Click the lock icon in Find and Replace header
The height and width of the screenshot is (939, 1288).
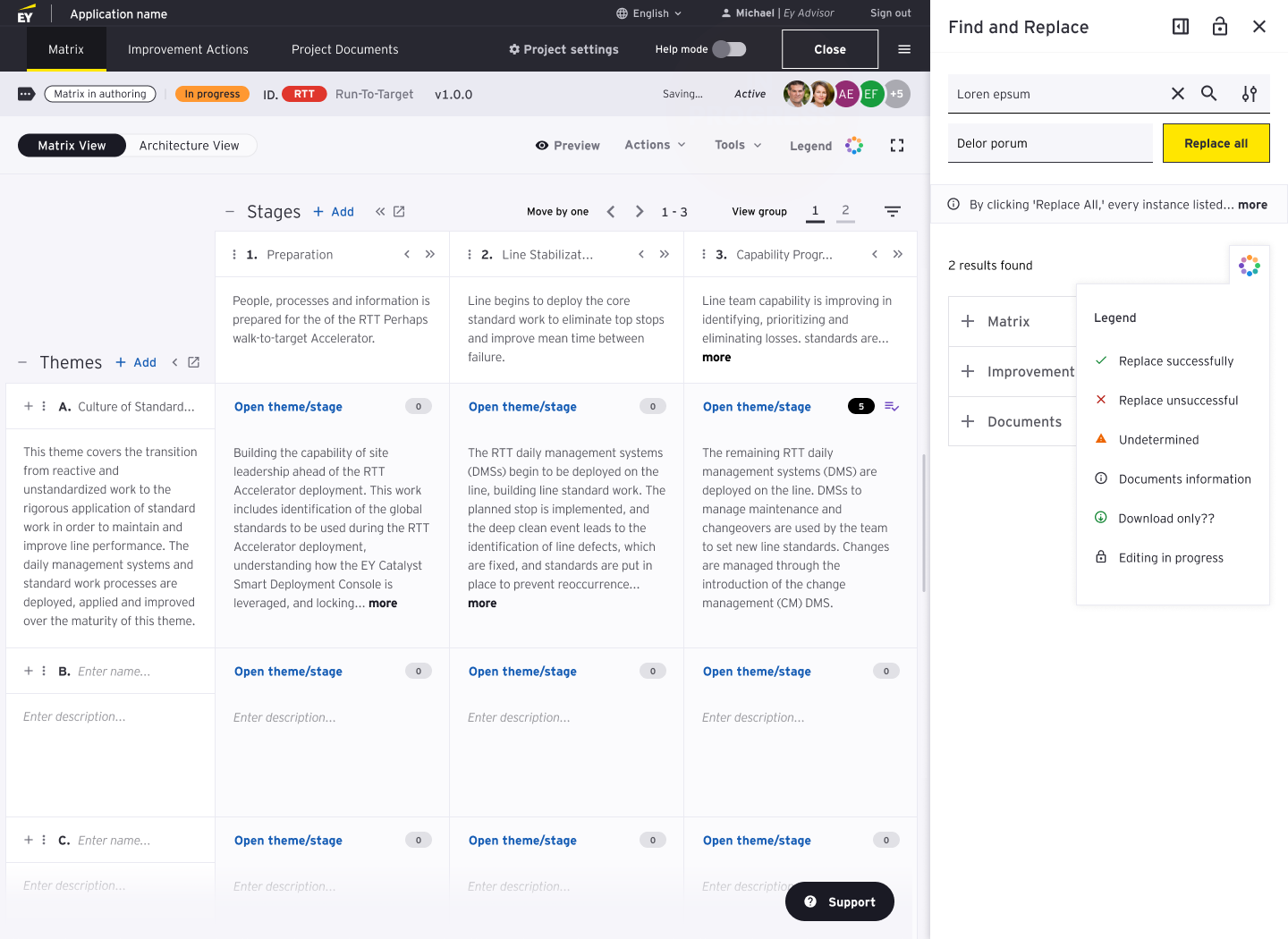[1219, 27]
